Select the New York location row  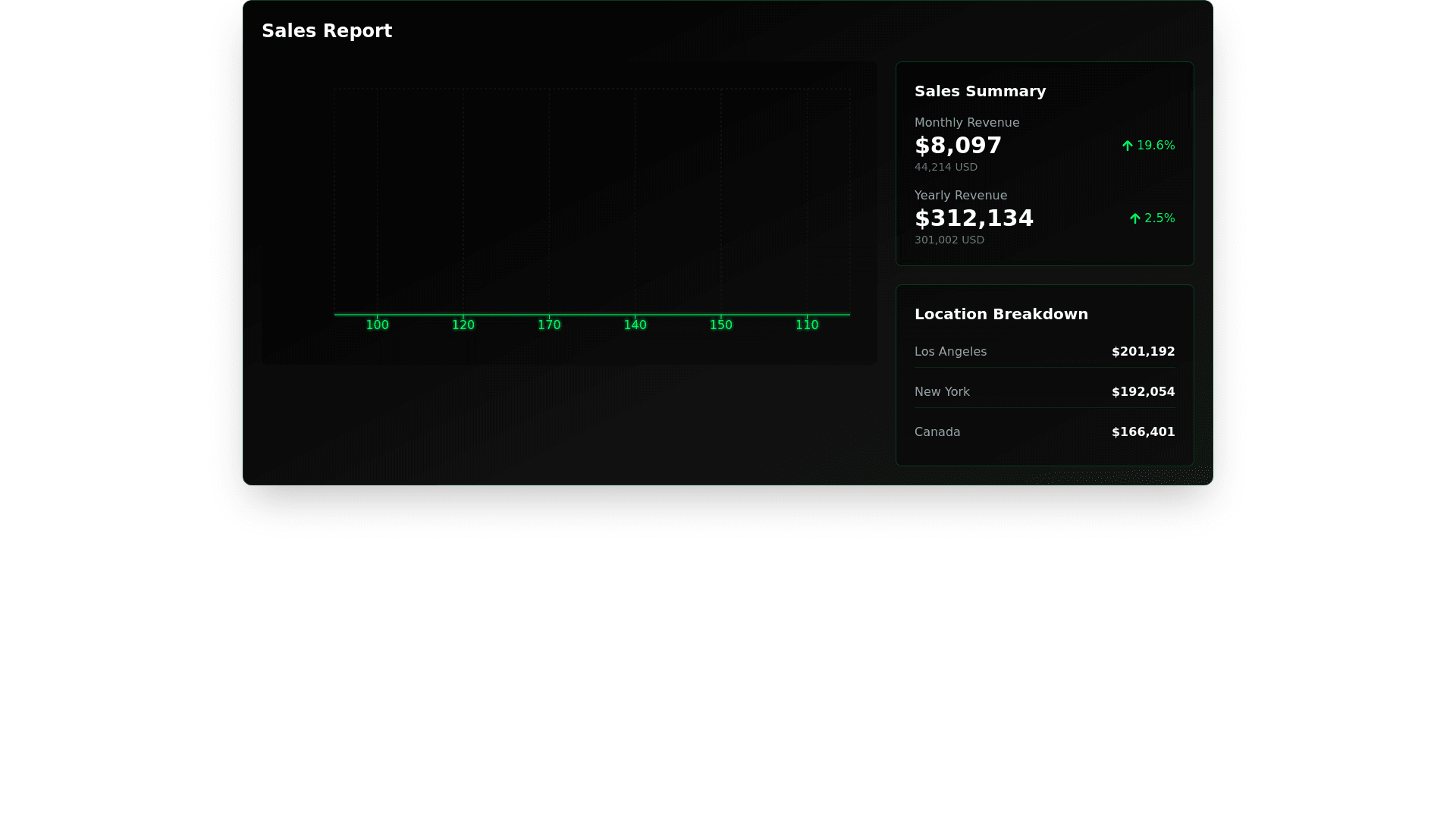pos(1044,392)
